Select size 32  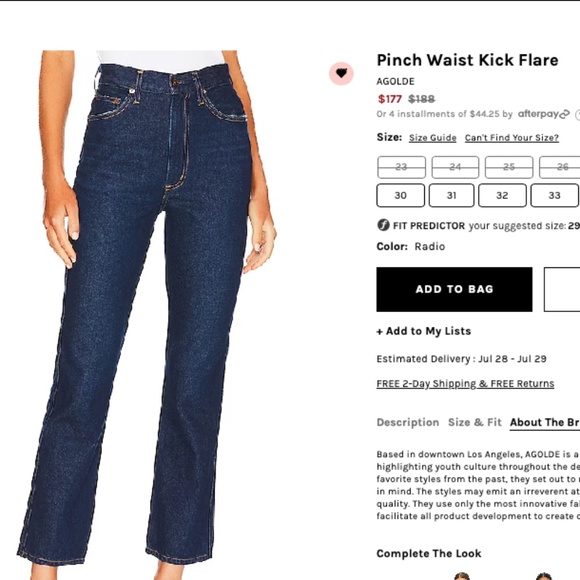502,195
